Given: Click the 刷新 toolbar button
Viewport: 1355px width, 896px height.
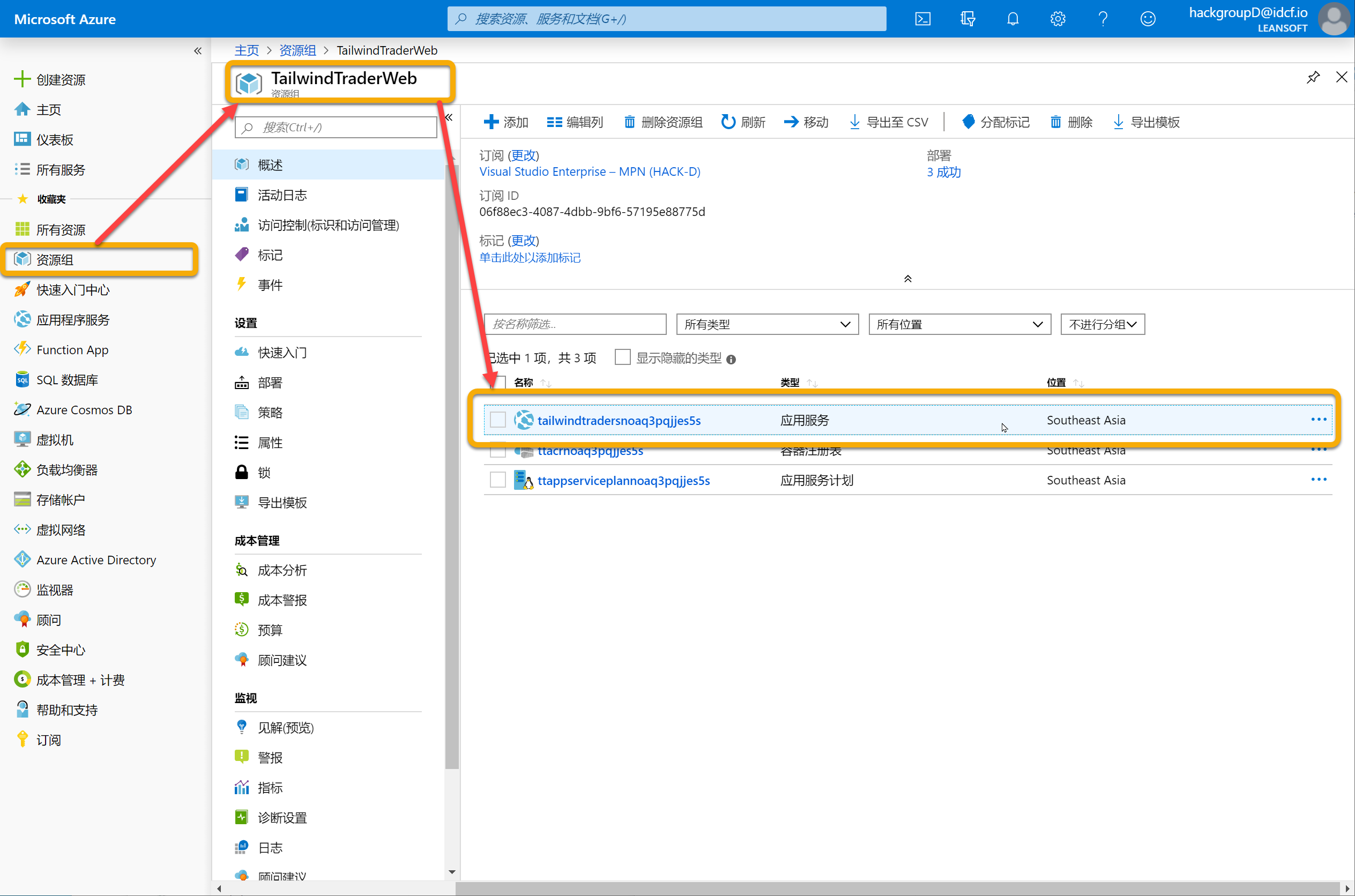Looking at the screenshot, I should click(743, 122).
